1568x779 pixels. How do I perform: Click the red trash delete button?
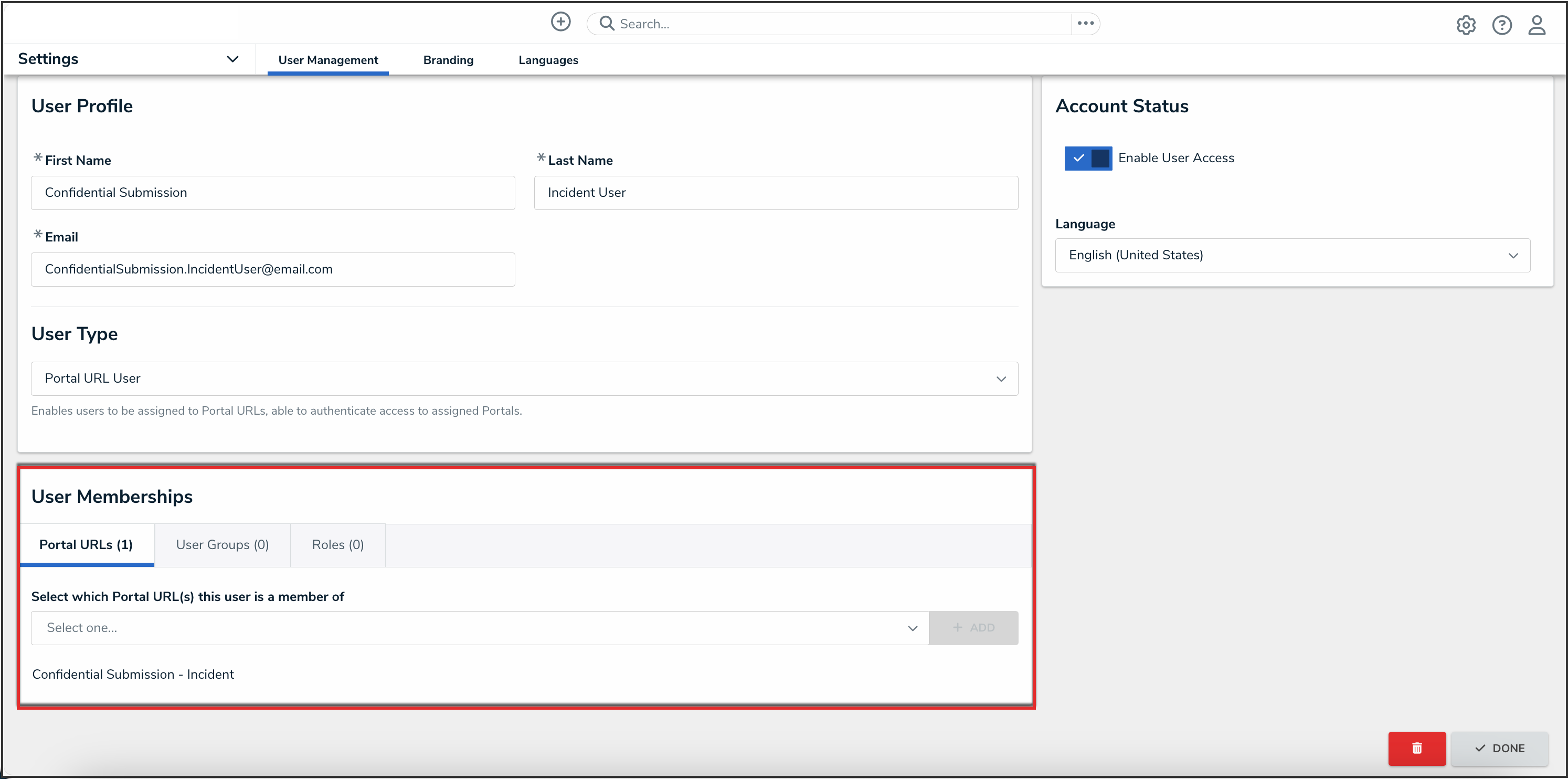tap(1416, 748)
